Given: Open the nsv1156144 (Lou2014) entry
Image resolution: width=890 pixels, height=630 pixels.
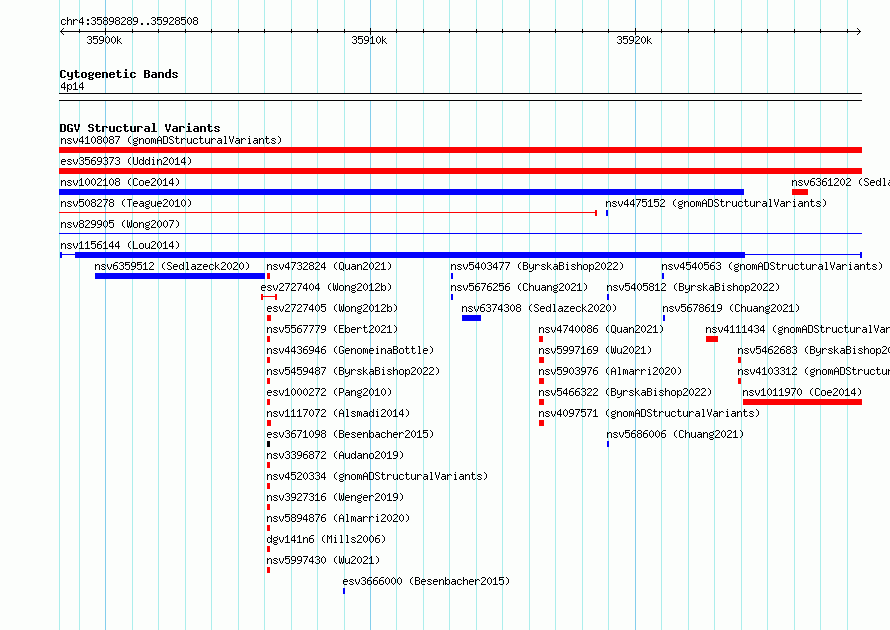Looking at the screenshot, I should tap(120, 245).
